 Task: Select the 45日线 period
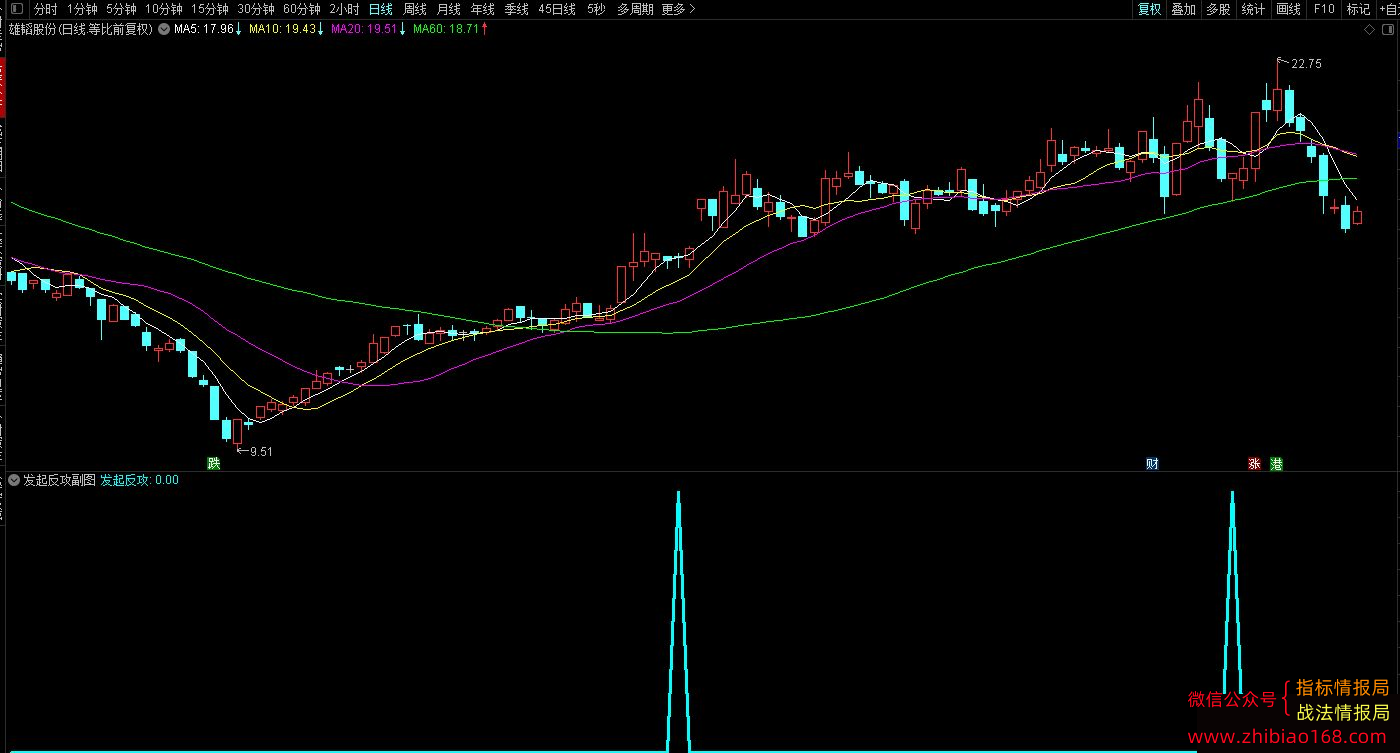(557, 9)
